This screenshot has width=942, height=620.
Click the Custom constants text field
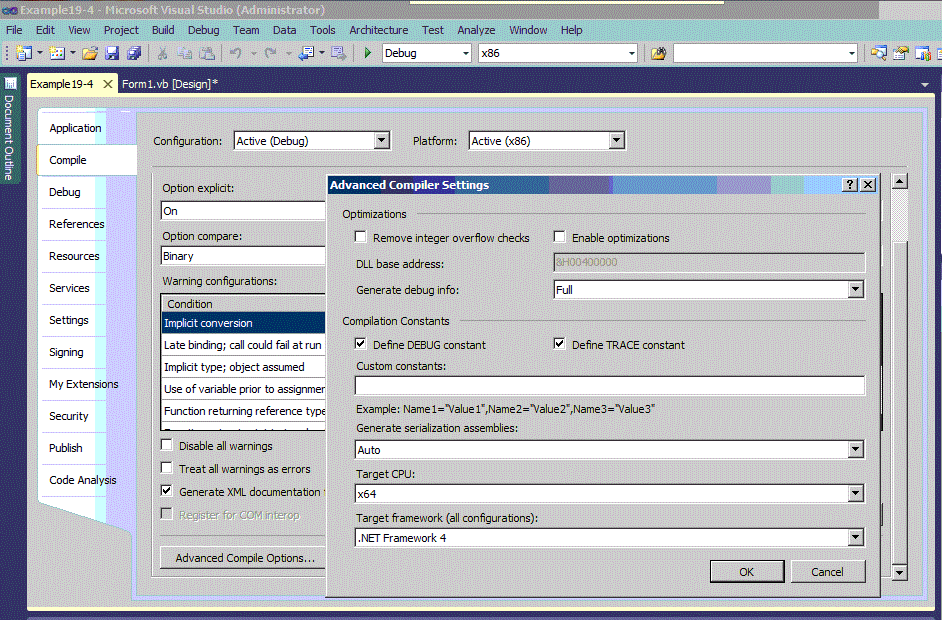click(609, 386)
